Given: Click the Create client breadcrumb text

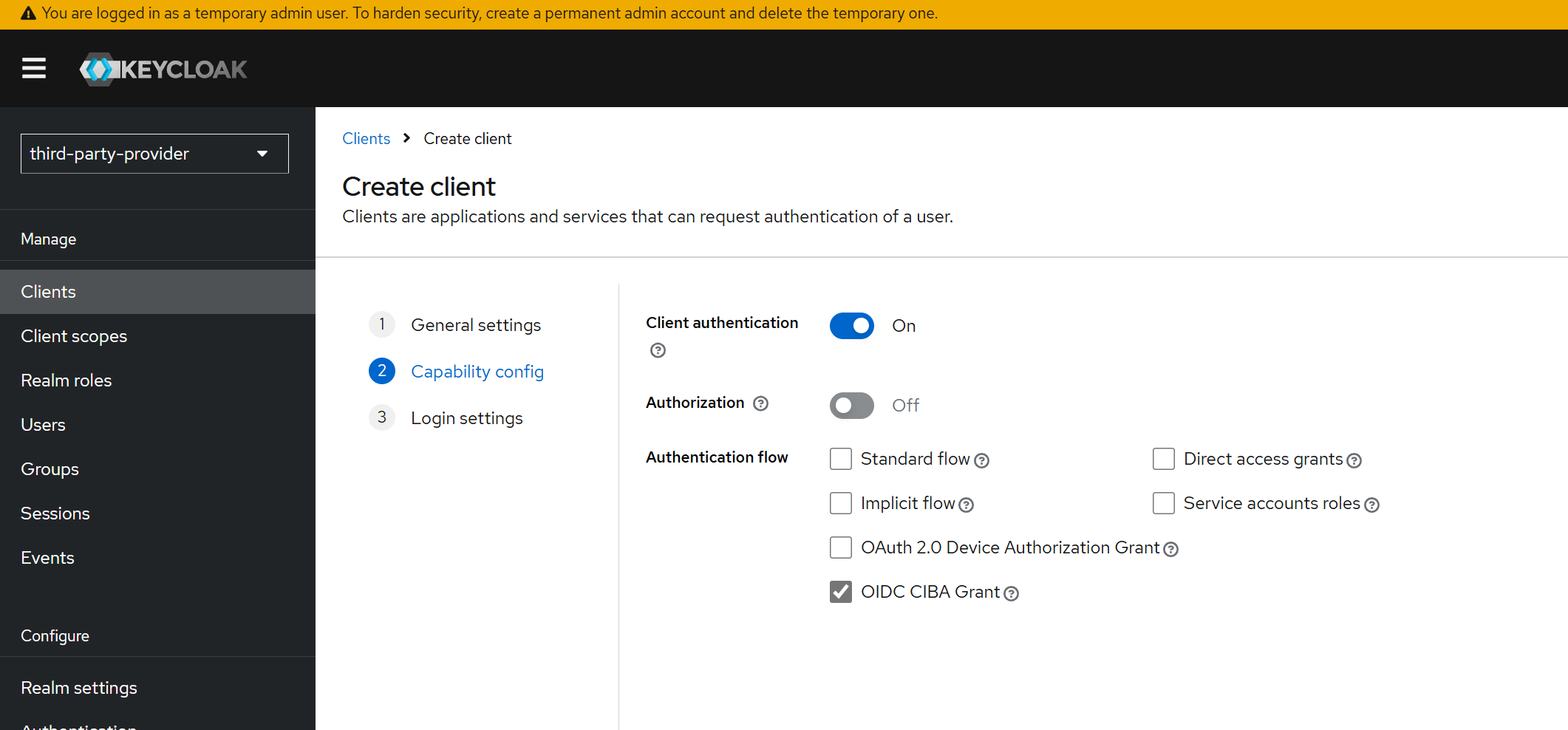Looking at the screenshot, I should click(468, 139).
